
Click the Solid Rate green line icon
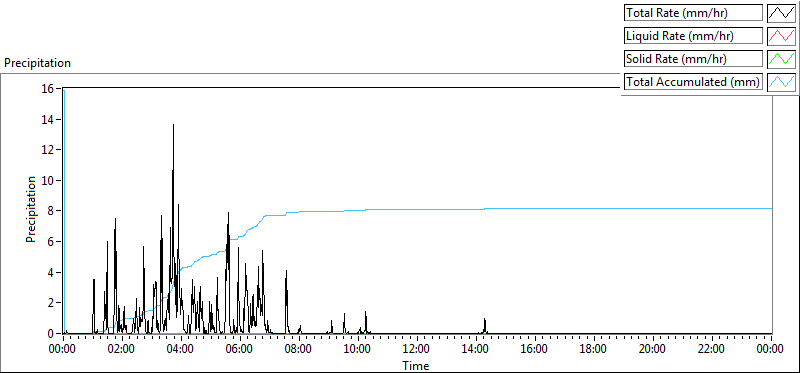point(781,59)
